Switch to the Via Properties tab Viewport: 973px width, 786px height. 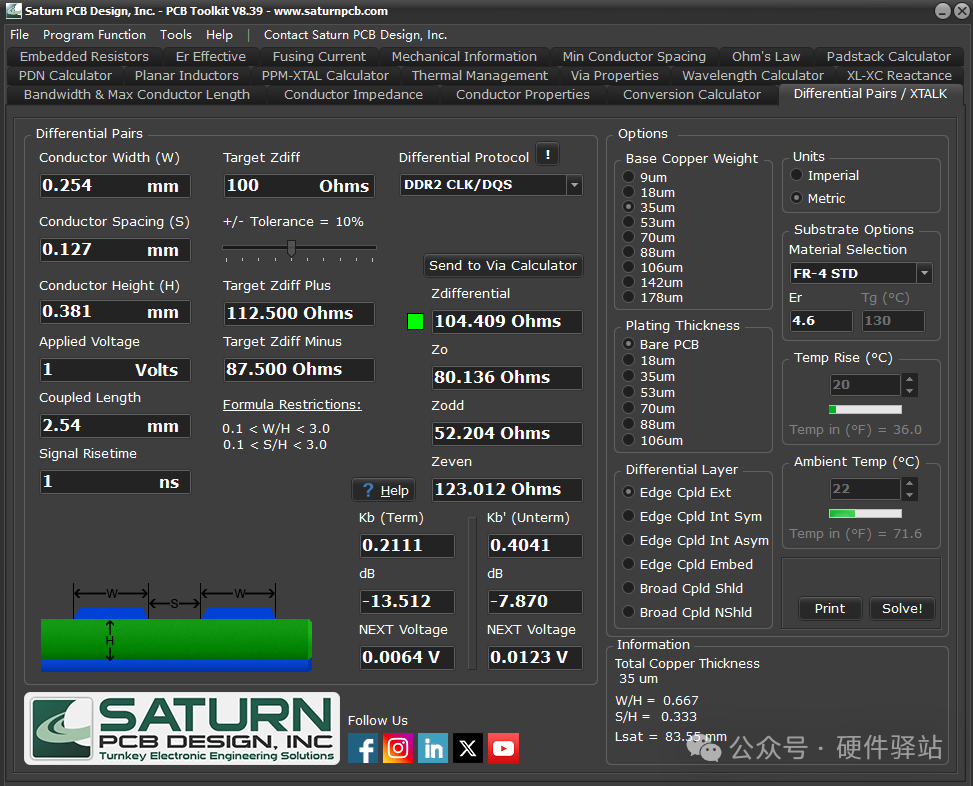coord(614,76)
